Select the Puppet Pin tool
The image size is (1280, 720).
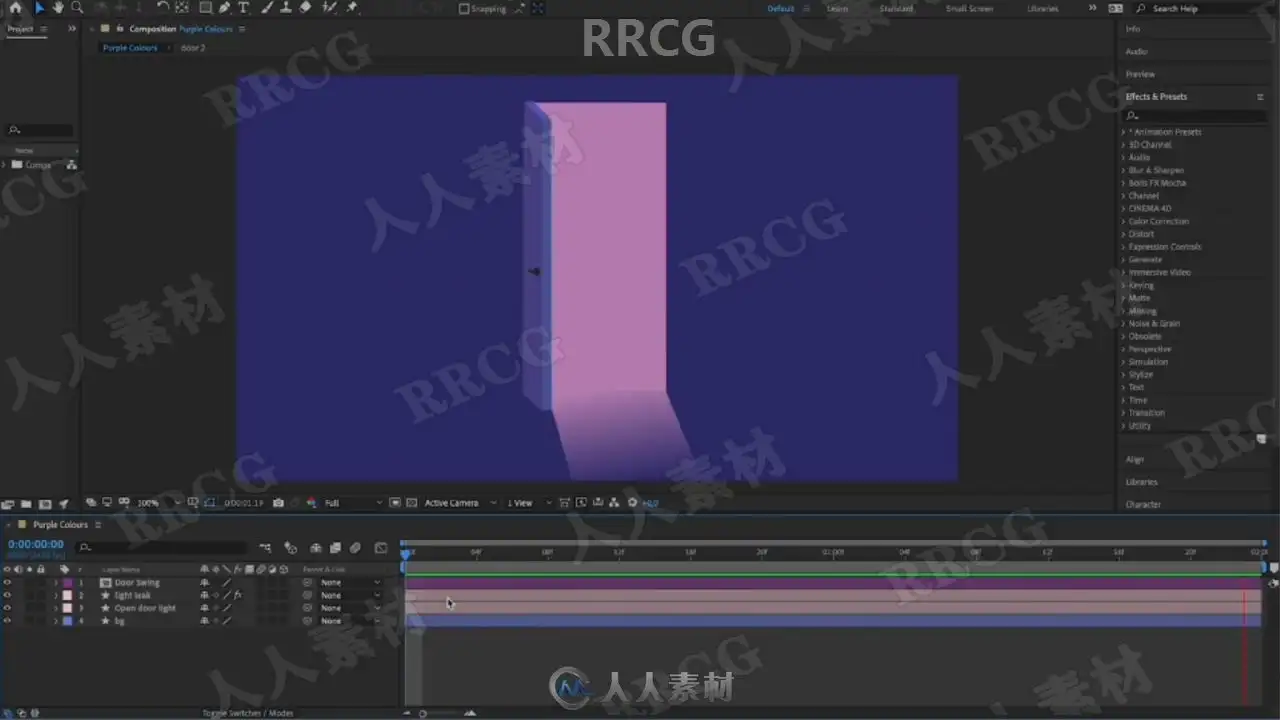point(352,8)
